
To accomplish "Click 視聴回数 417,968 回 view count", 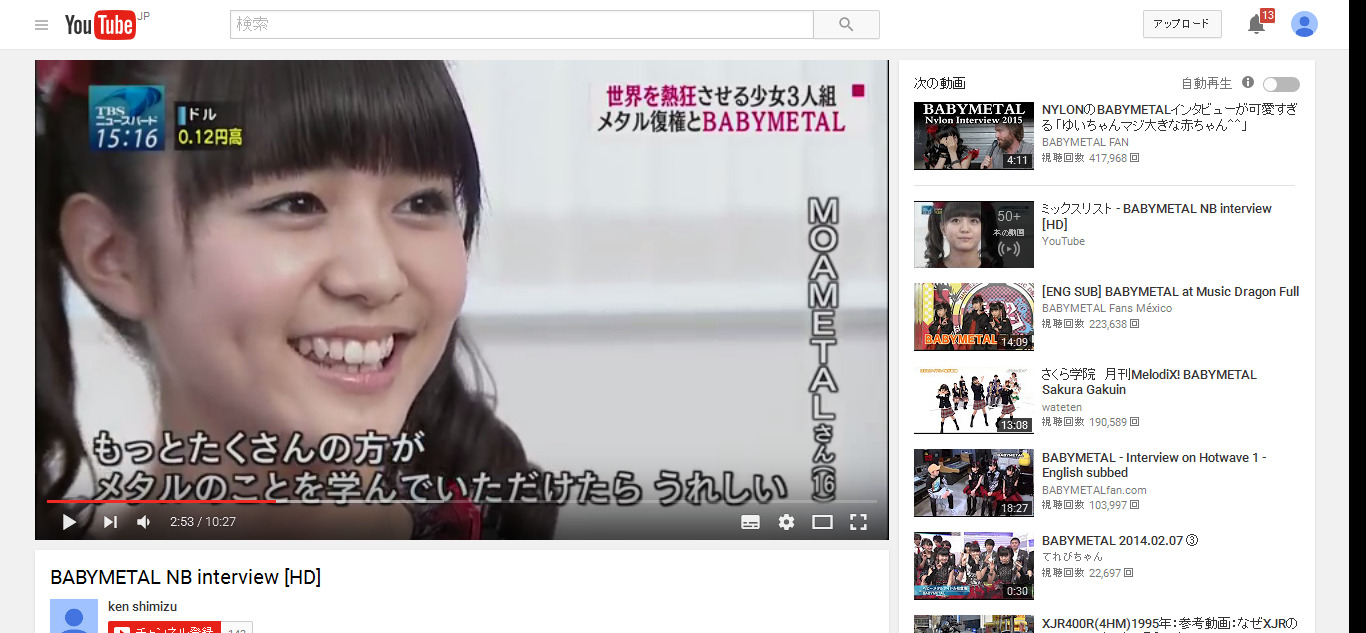I will pyautogui.click(x=1091, y=158).
